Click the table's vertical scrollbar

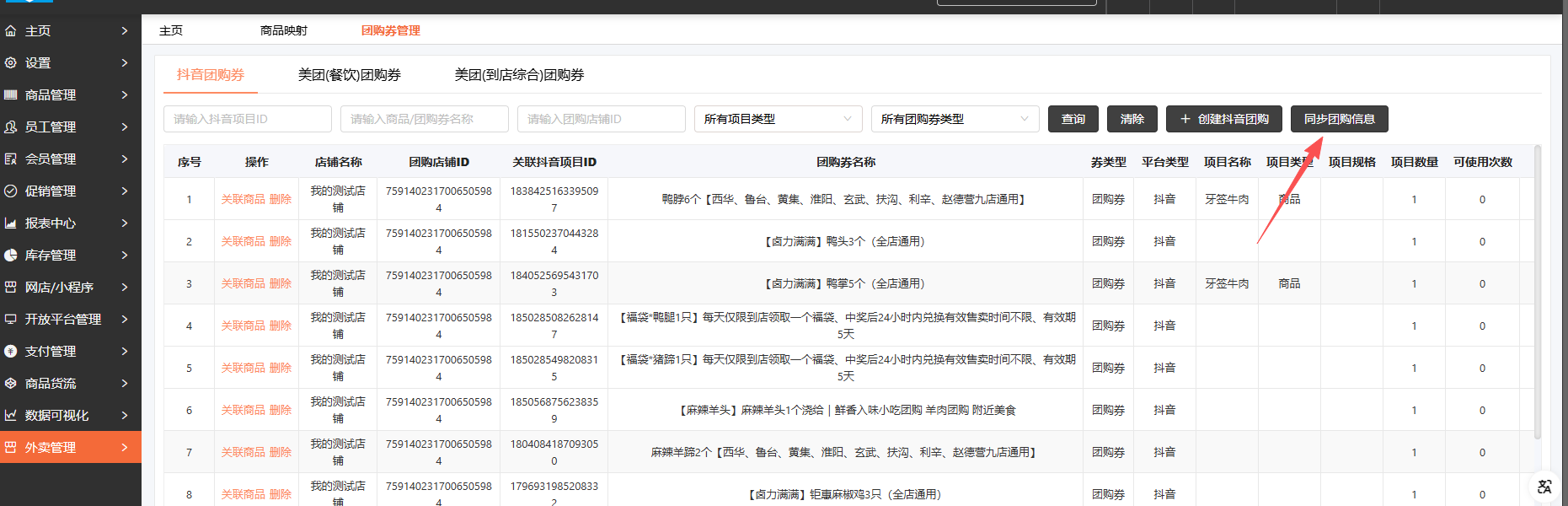point(1537,295)
